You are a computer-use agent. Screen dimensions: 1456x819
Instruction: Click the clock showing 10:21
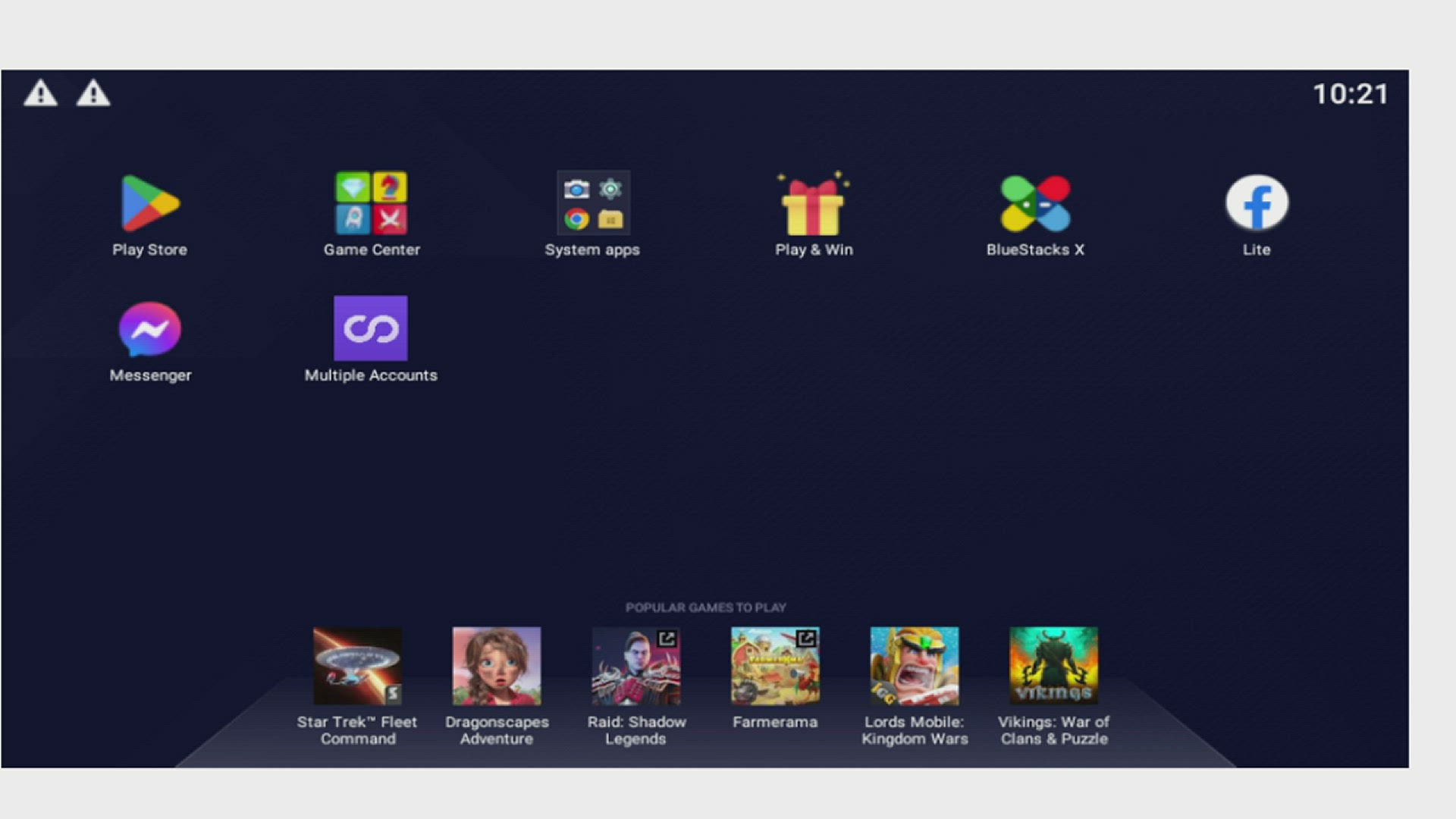coord(1351,94)
